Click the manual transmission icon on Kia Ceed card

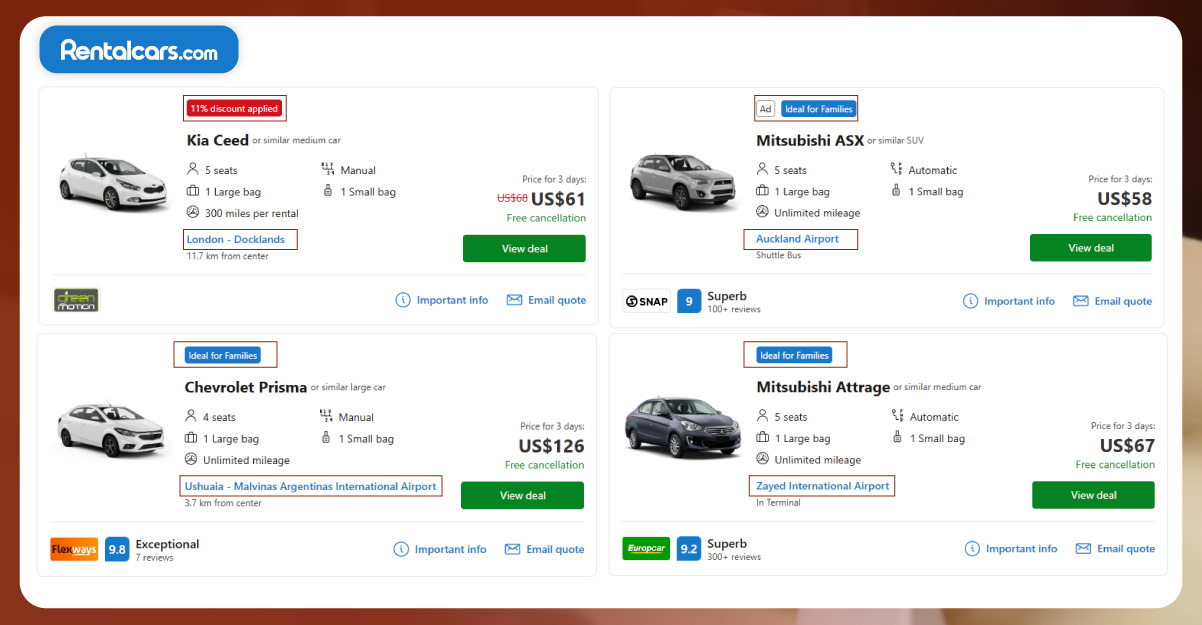[x=327, y=169]
